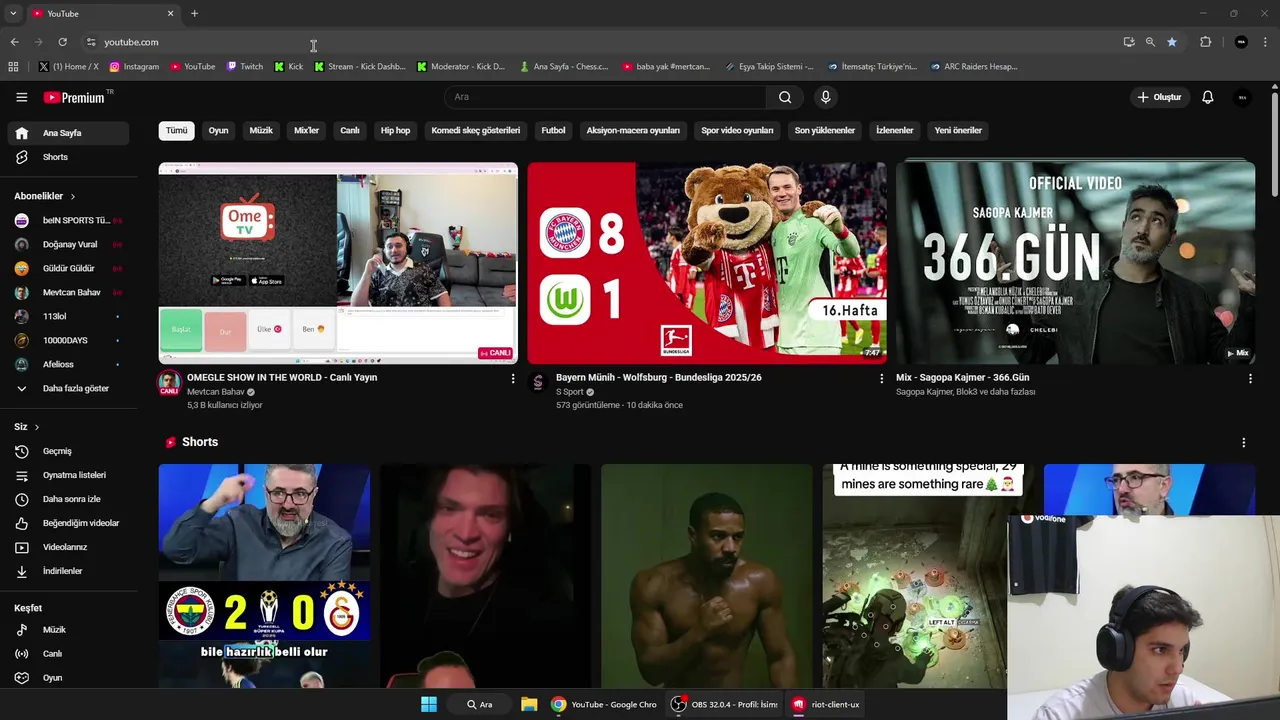Close the YouTube browser tab
Image resolution: width=1280 pixels, height=720 pixels.
170,13
